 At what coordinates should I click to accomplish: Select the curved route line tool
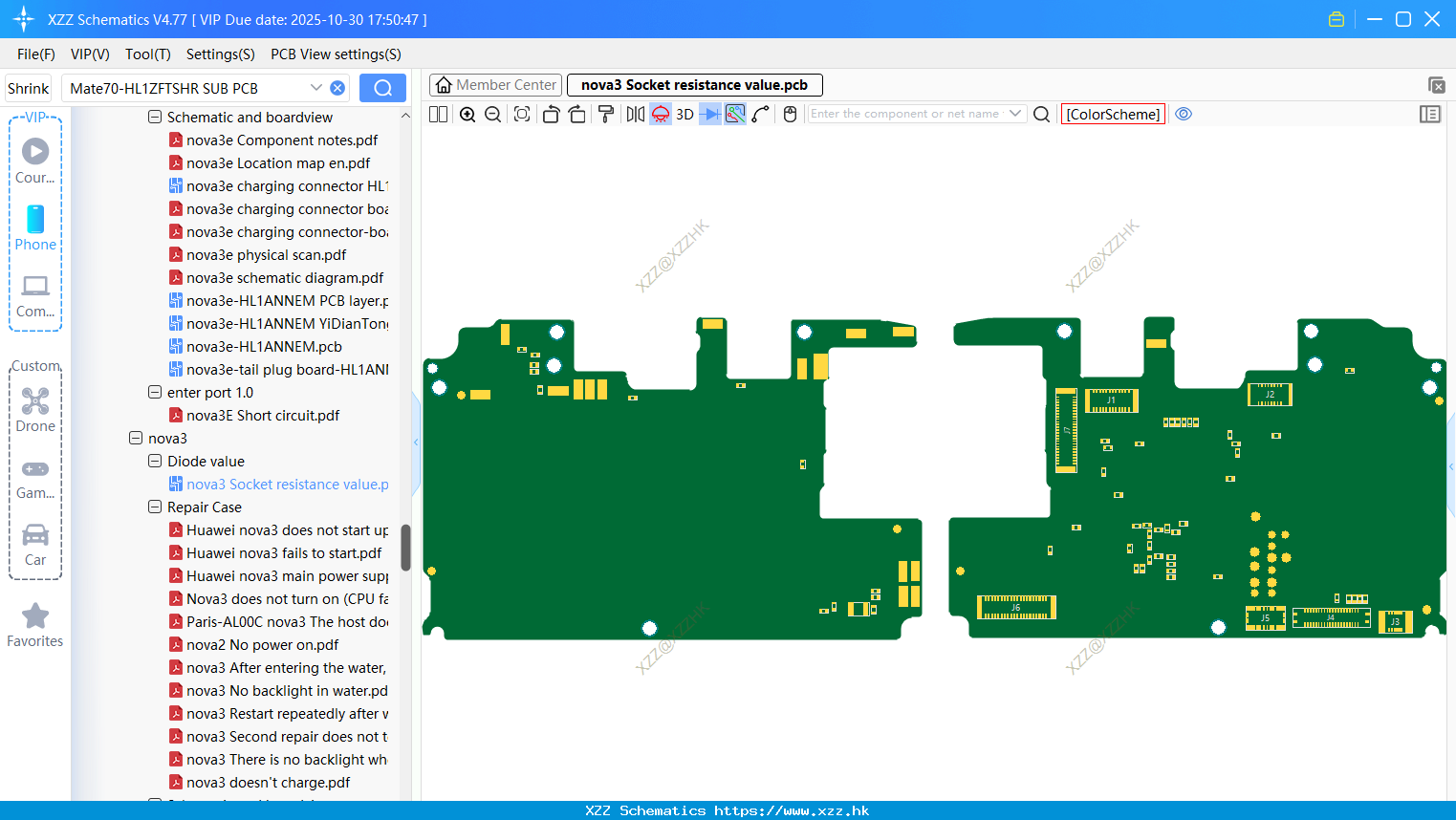pyautogui.click(x=761, y=114)
